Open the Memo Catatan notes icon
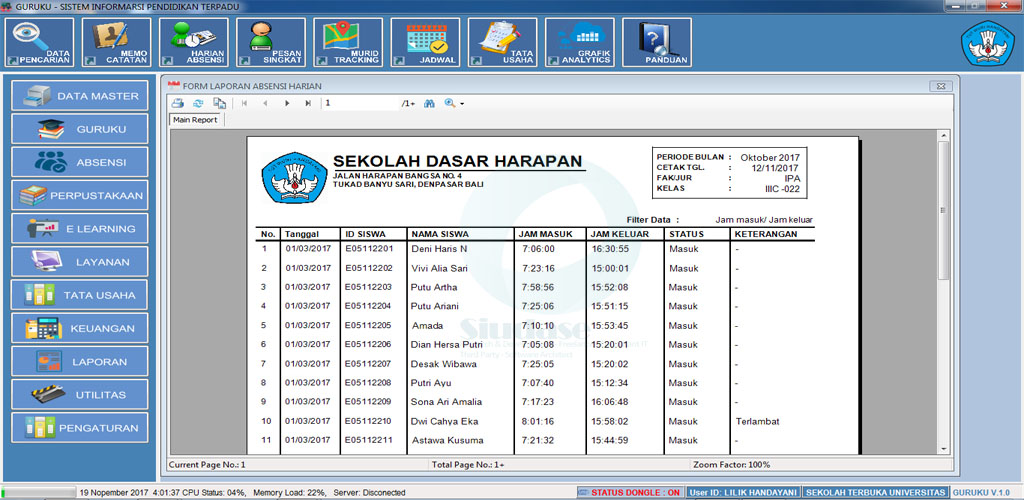This screenshot has width=1024, height=500. (119, 43)
